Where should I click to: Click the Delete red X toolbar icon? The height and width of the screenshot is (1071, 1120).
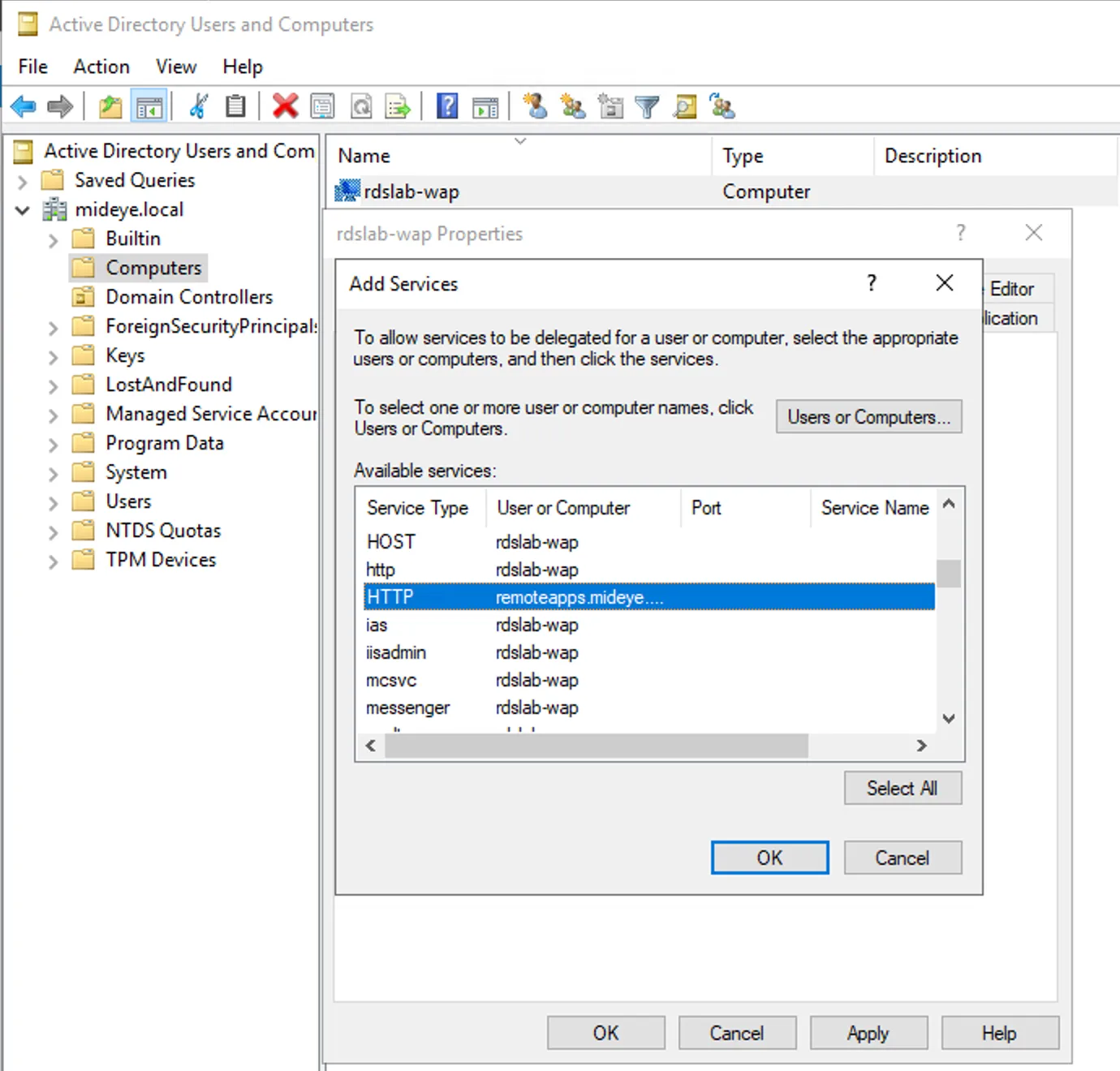coord(285,106)
